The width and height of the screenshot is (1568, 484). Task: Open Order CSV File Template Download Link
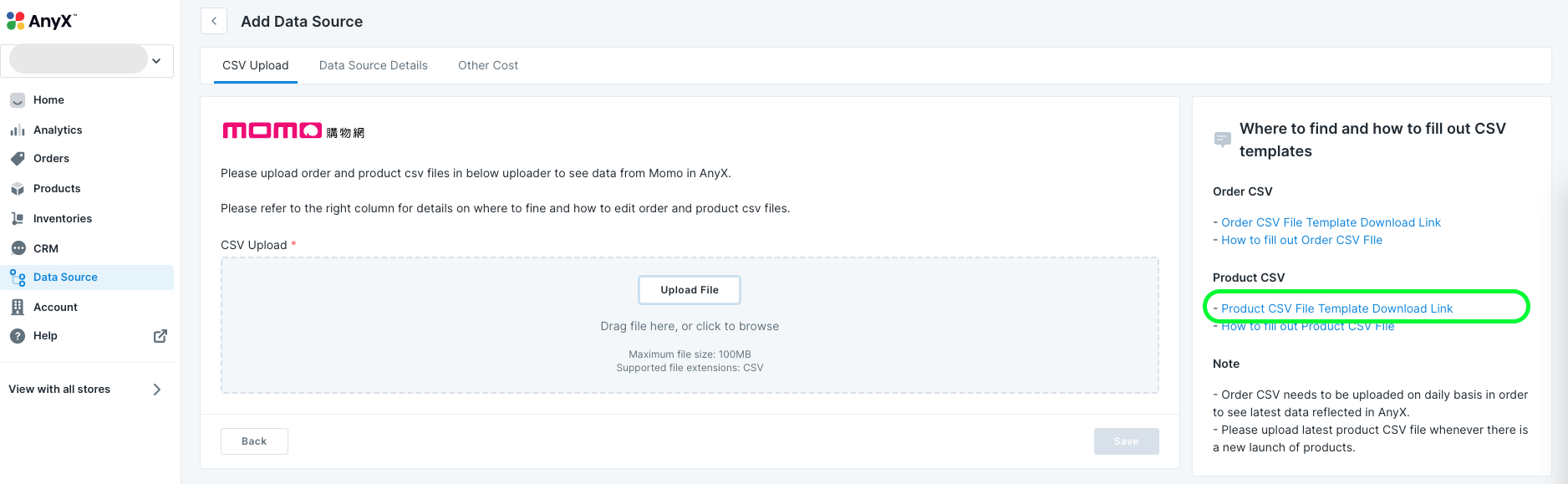coord(1331,222)
